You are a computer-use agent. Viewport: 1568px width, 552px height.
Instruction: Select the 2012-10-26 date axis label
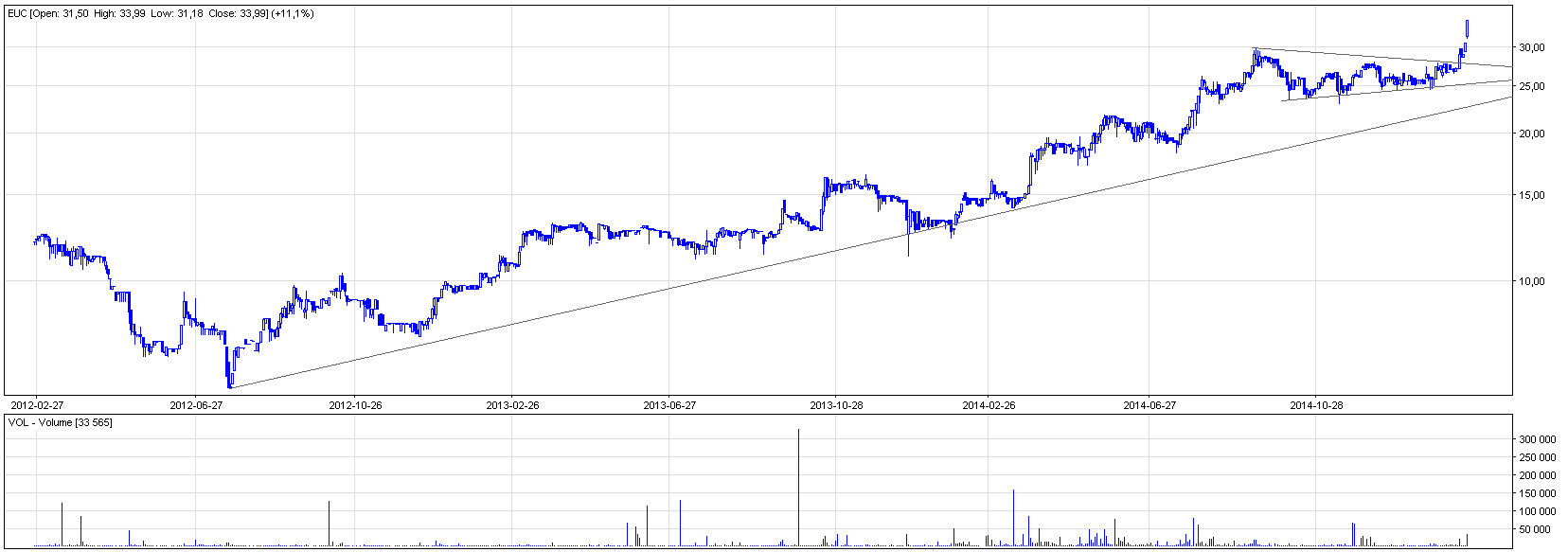355,405
